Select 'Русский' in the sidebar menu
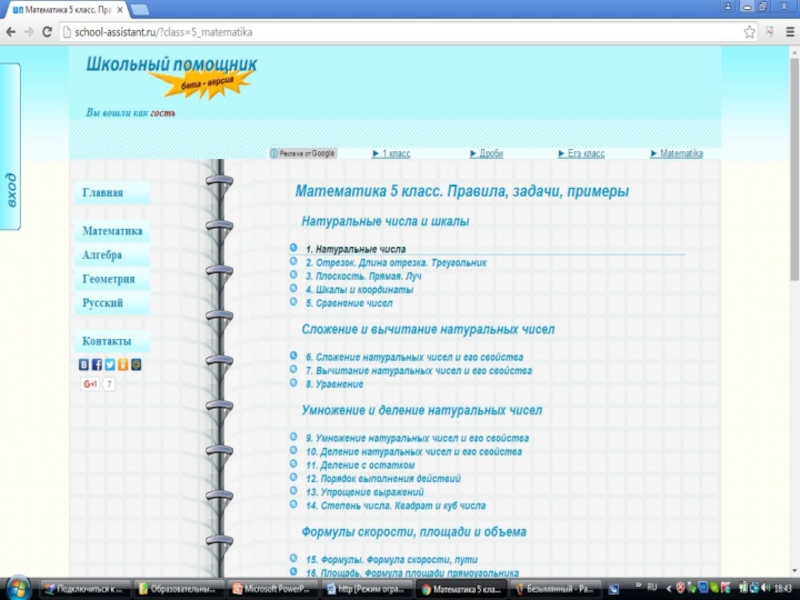 tap(112, 303)
